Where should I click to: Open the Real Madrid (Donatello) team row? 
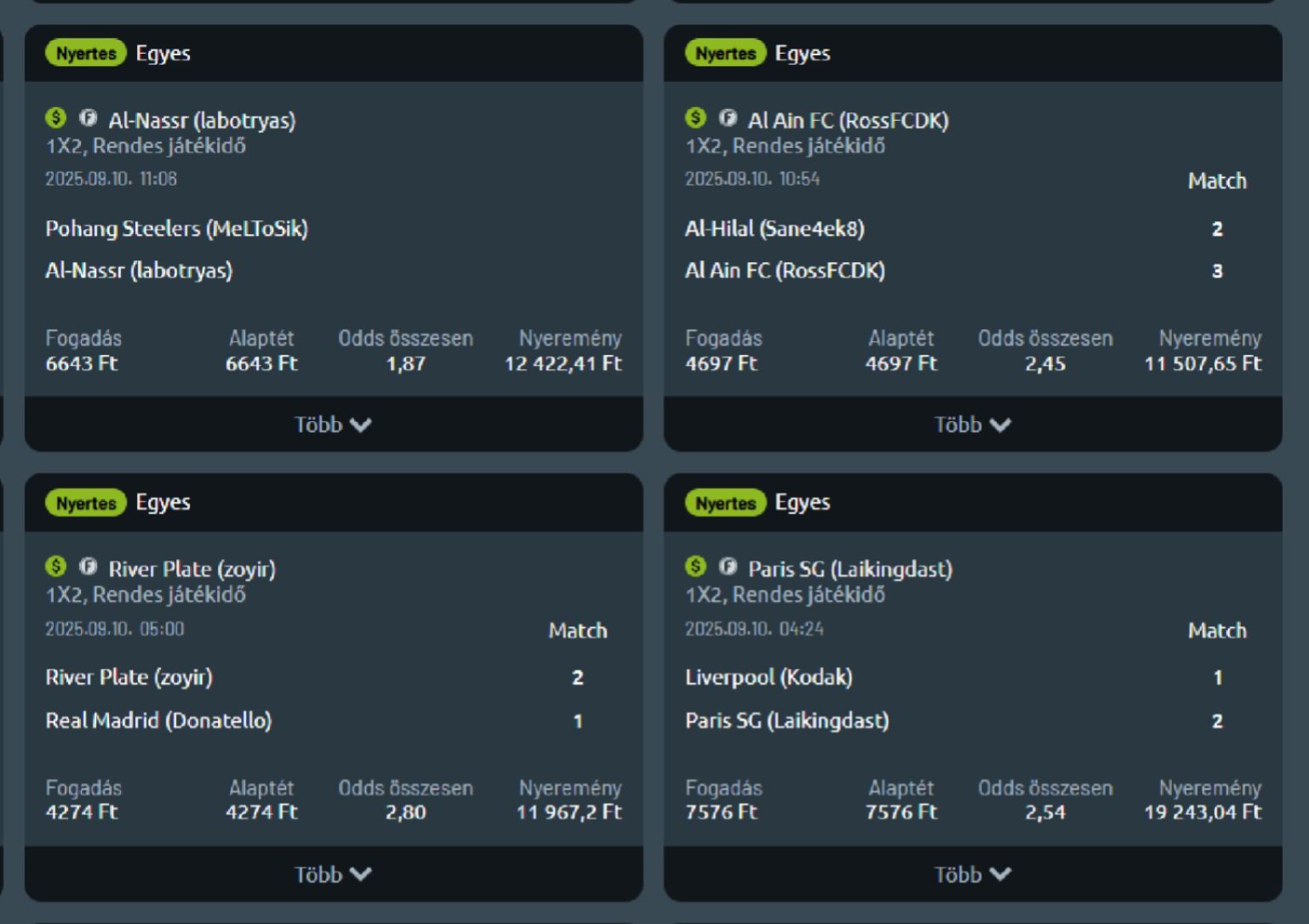coord(158,721)
